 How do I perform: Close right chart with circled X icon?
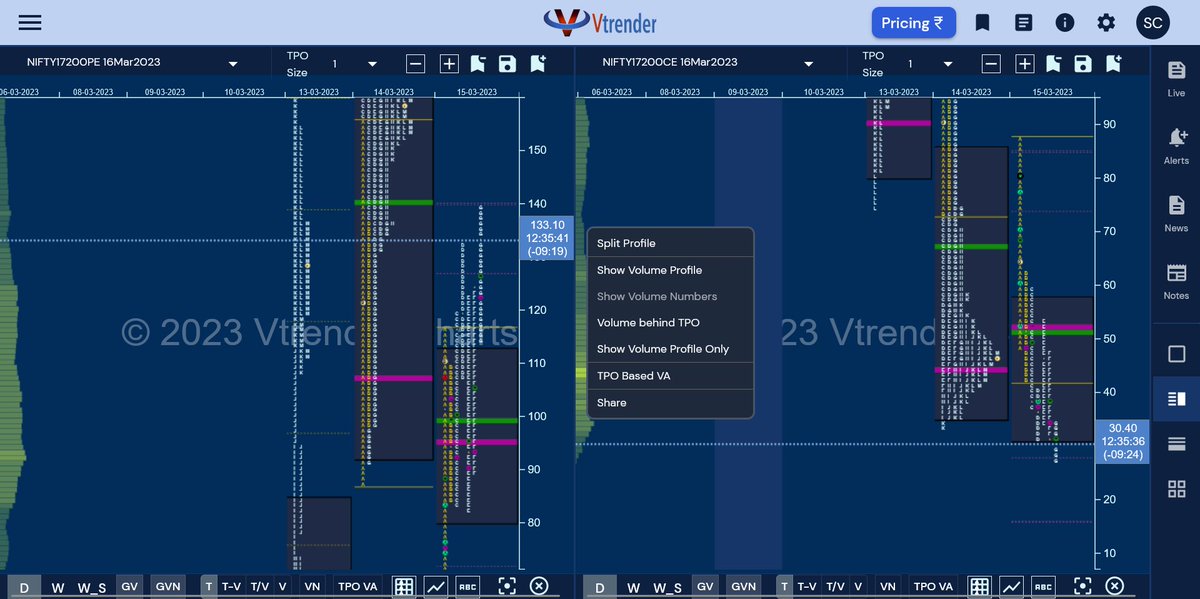(x=1114, y=587)
